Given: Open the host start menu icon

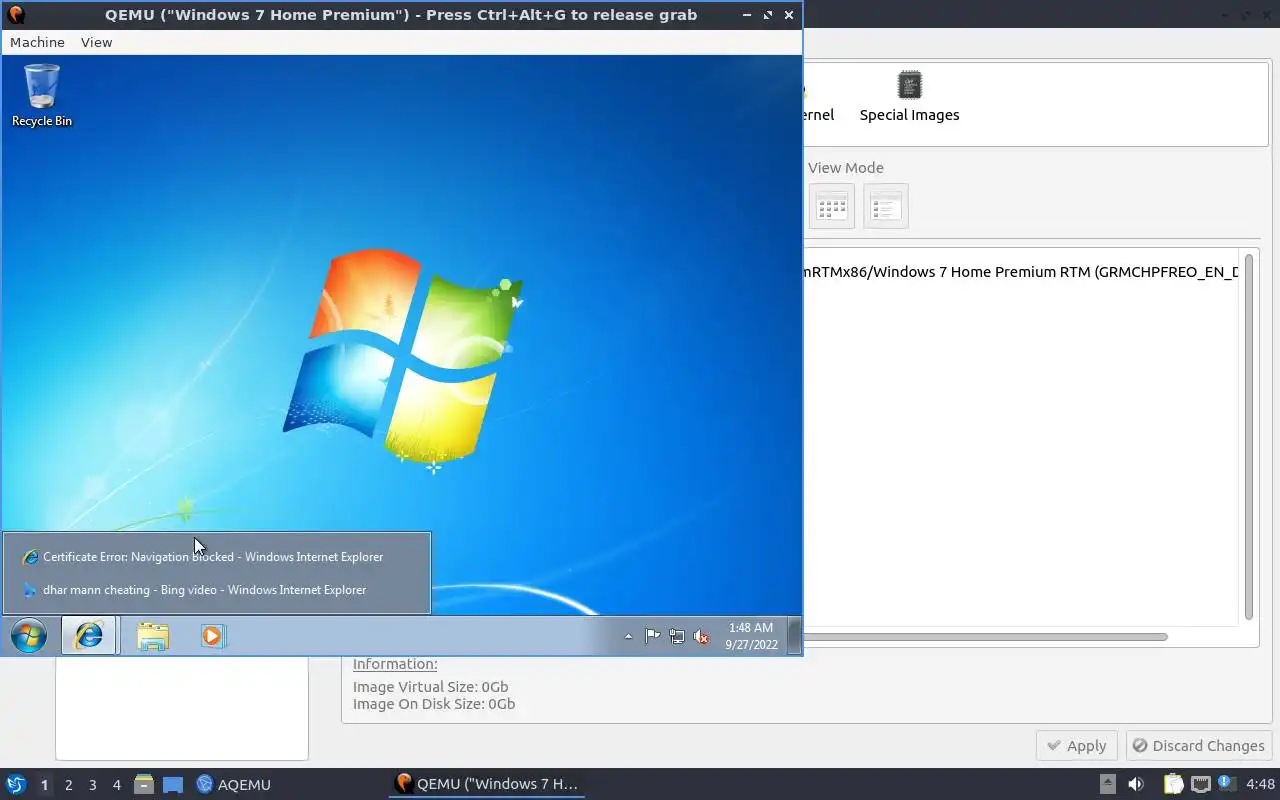Looking at the screenshot, I should [x=15, y=784].
